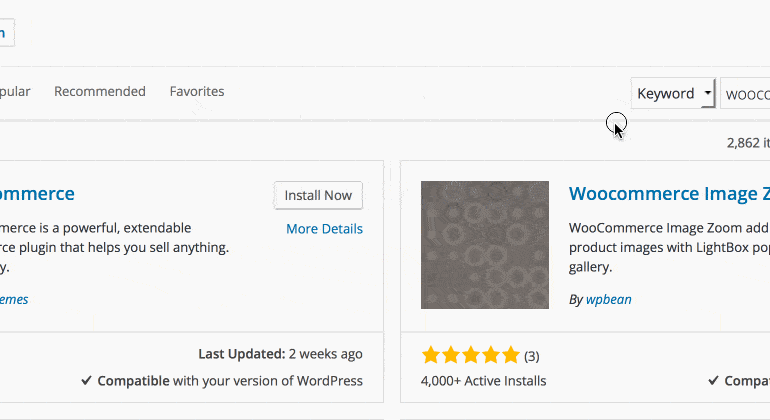Open More Details for the WooCommerce plugin

point(324,229)
